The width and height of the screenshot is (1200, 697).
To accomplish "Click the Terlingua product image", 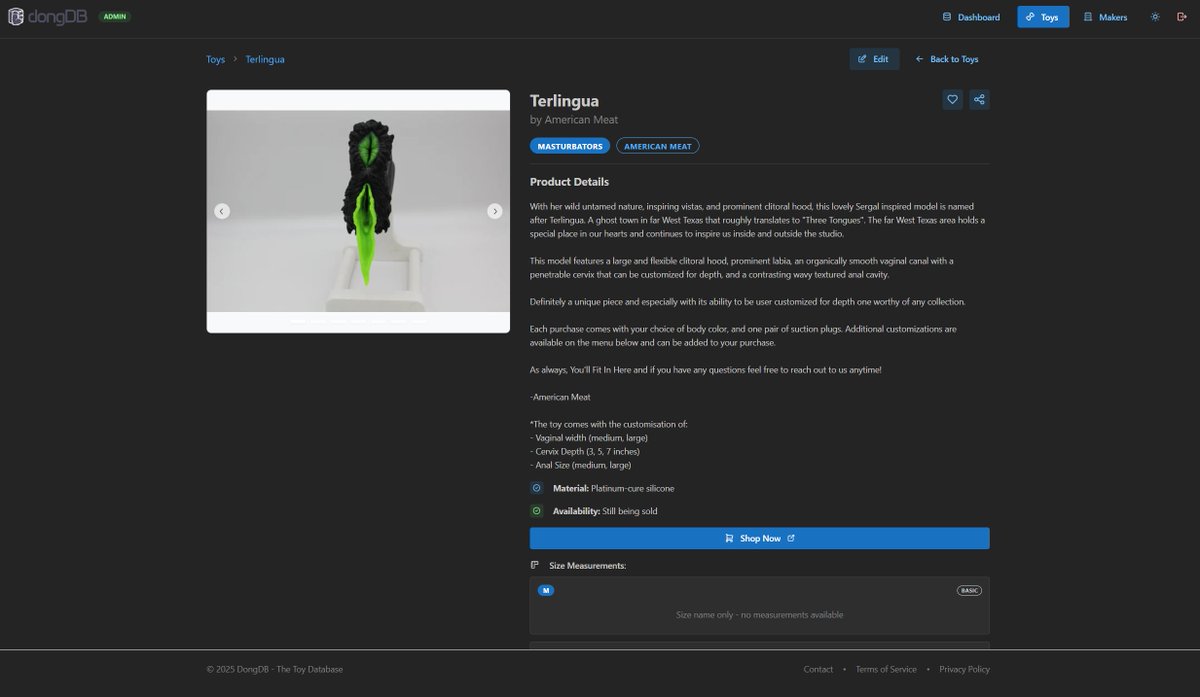I will 358,210.
